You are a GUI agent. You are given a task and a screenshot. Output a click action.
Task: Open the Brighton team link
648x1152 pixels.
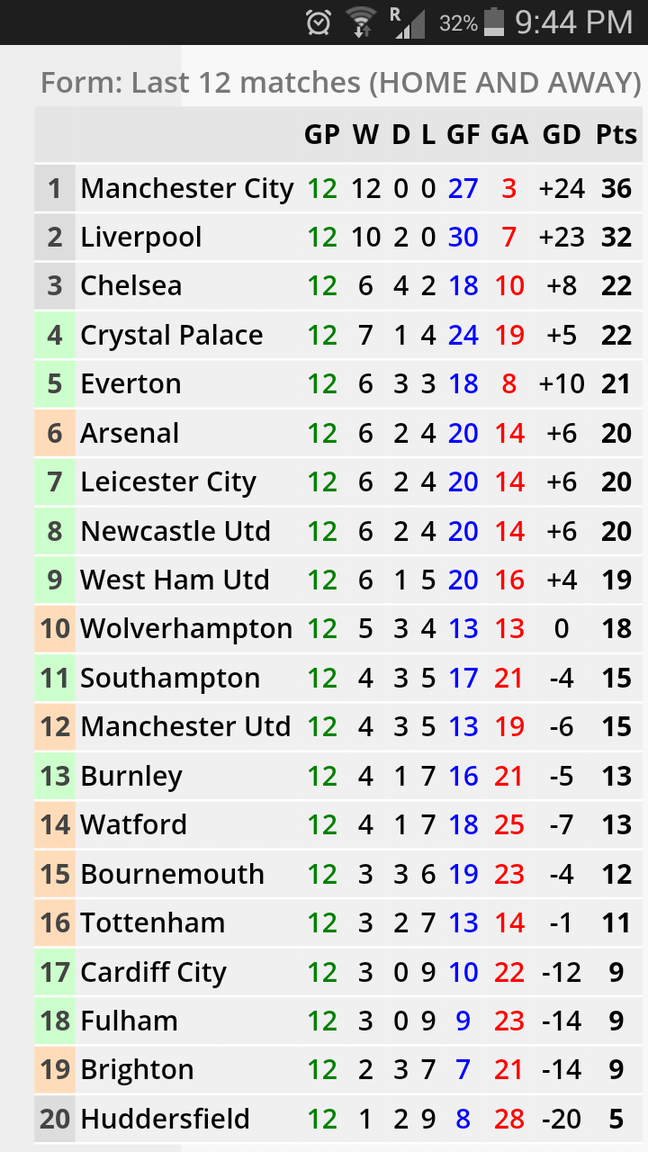[x=137, y=1069]
